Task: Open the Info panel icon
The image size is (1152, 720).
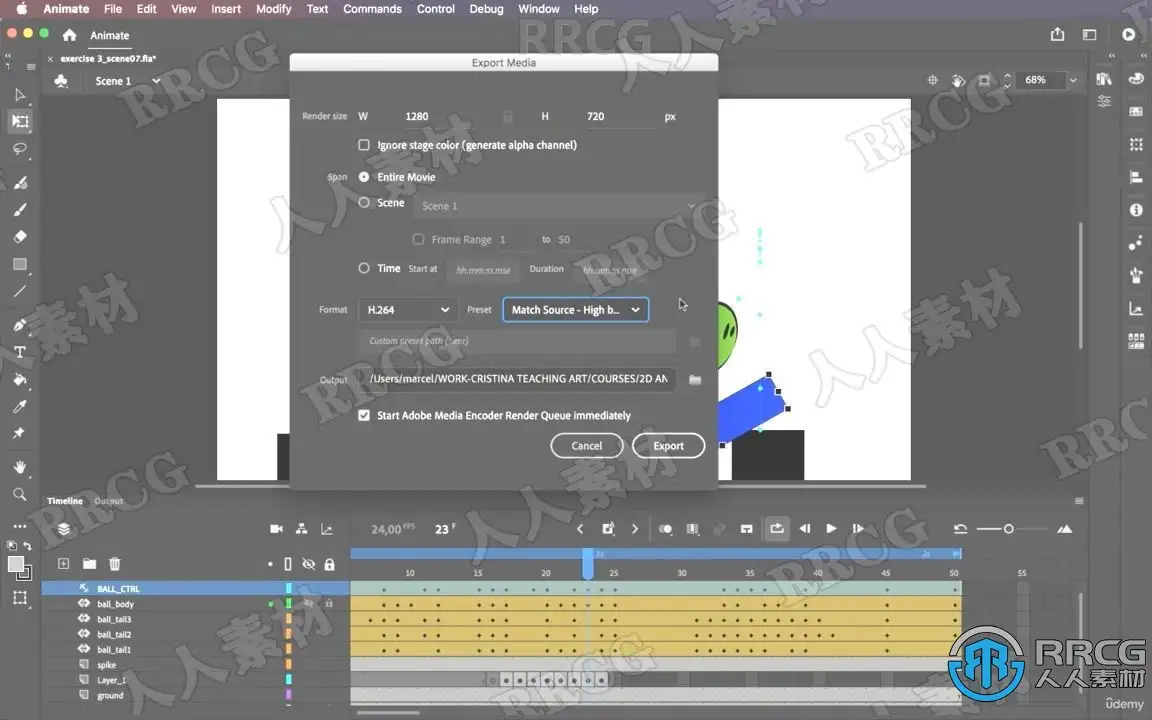Action: (x=1136, y=210)
